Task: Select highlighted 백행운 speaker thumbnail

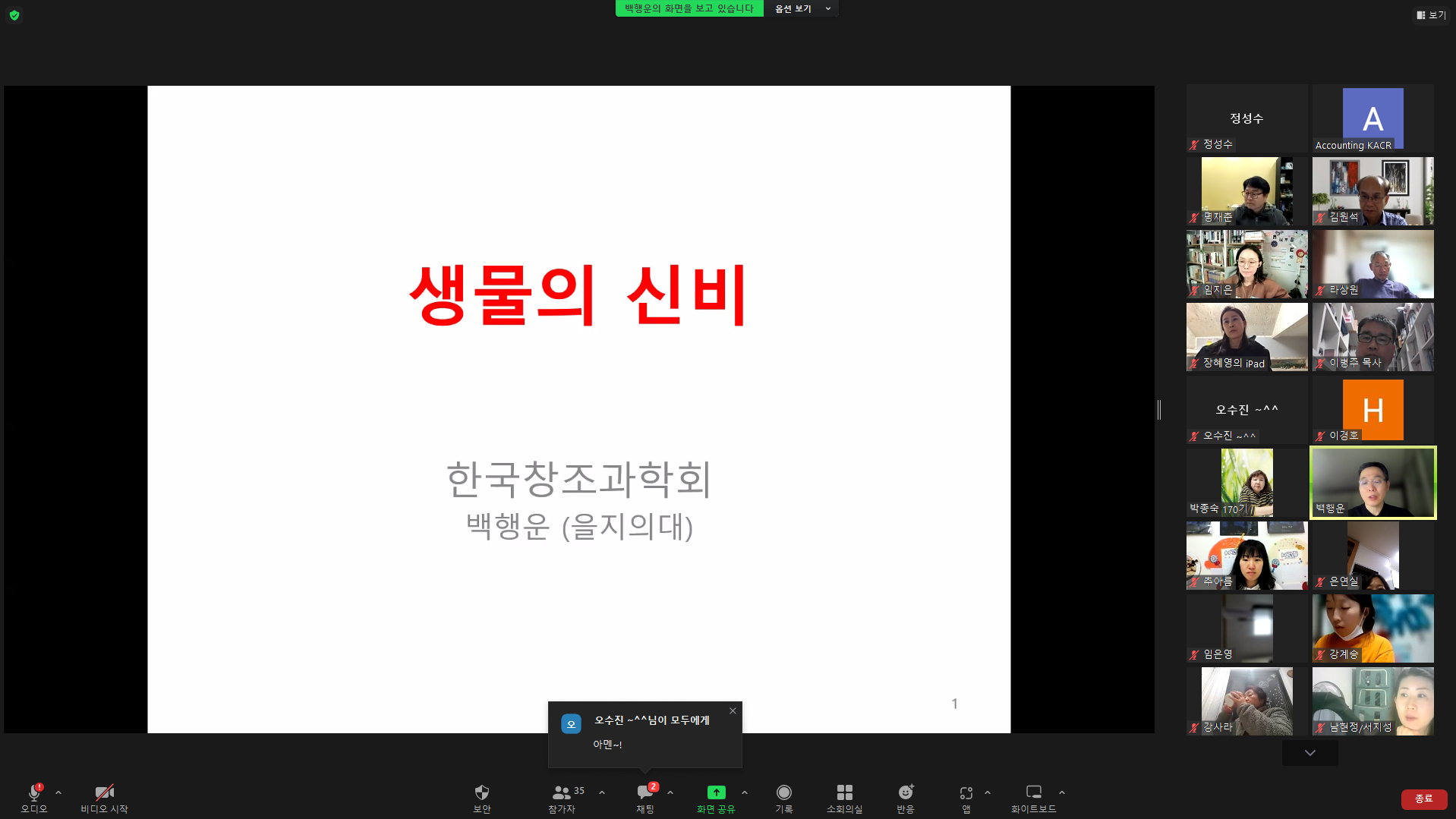Action: pyautogui.click(x=1373, y=483)
